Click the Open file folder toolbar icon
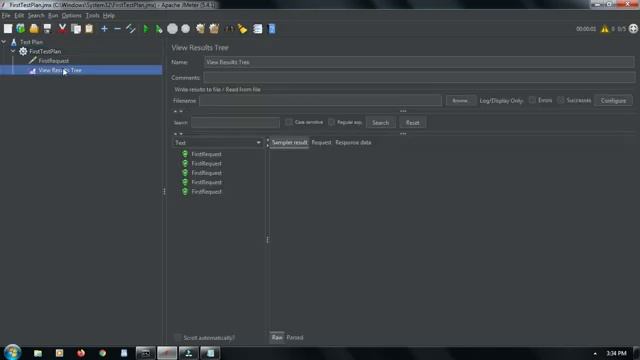The image size is (640, 360). (x=34, y=29)
